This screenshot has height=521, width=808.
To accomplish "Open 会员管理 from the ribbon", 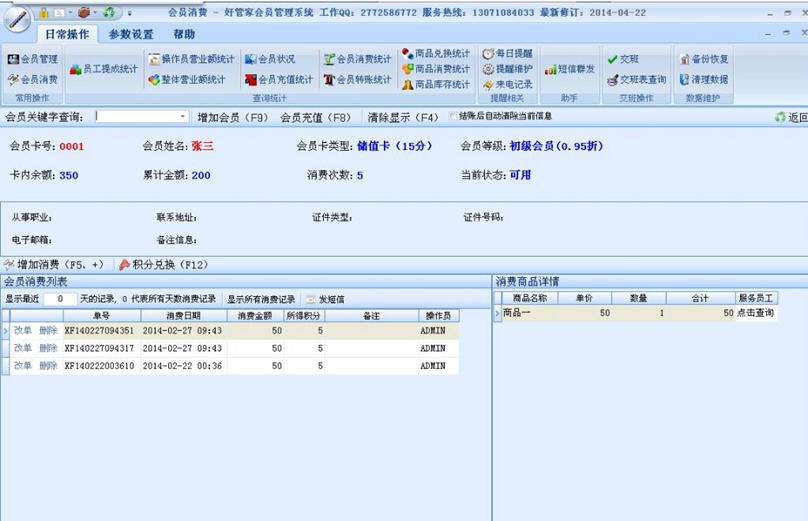I will pyautogui.click(x=33, y=59).
